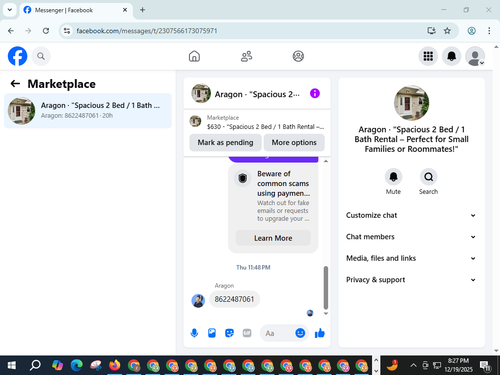Open the Facebook search magnifier
Screen dimensions: 500x375
[x=41, y=56]
